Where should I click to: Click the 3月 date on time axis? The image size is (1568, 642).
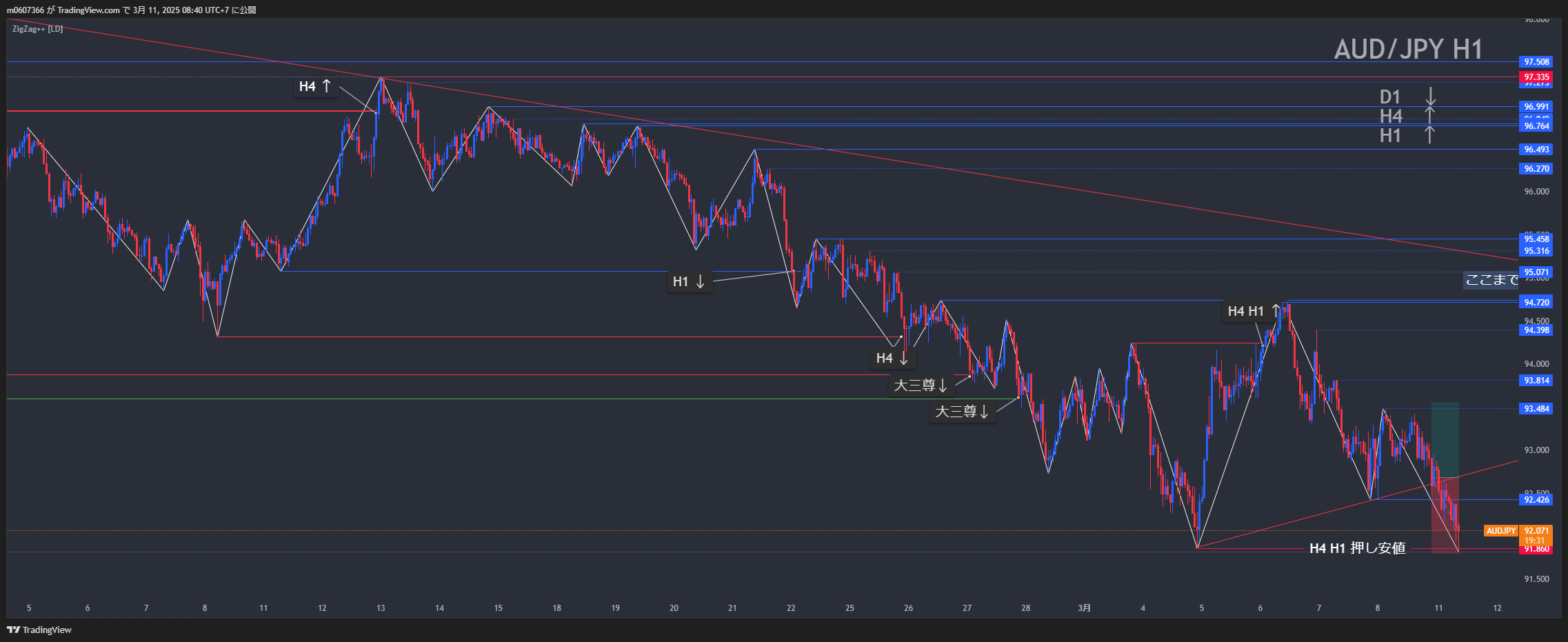point(1084,608)
